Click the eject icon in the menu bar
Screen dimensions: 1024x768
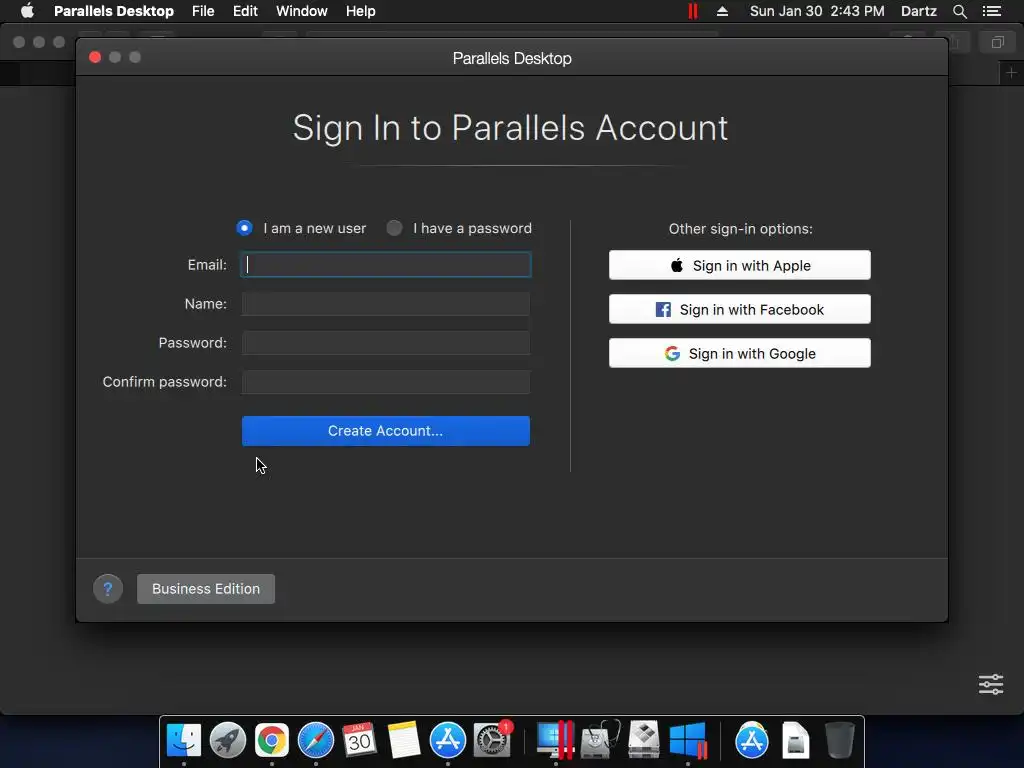(722, 11)
